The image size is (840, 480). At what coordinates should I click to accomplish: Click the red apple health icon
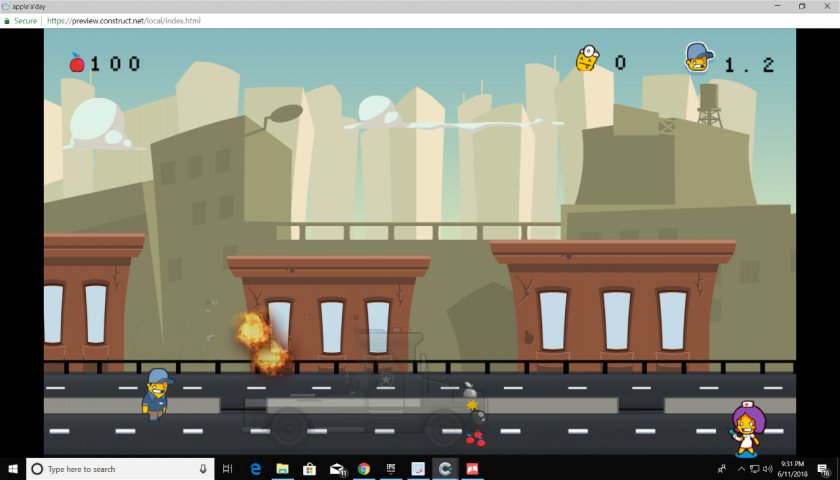click(x=77, y=64)
